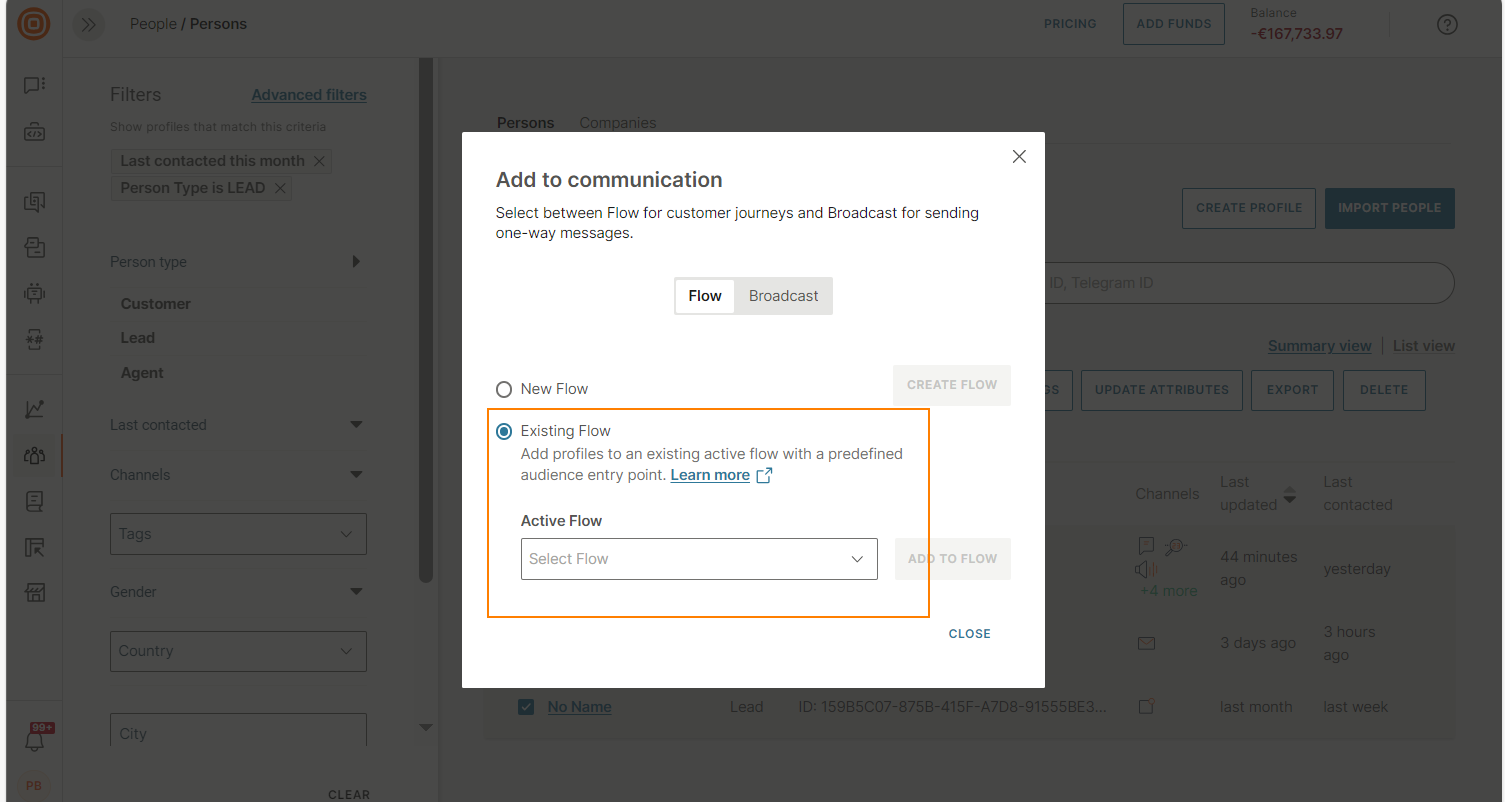Viewport: 1505px width, 802px height.
Task: Expand the sidebar with double-chevron icon
Action: point(89,25)
